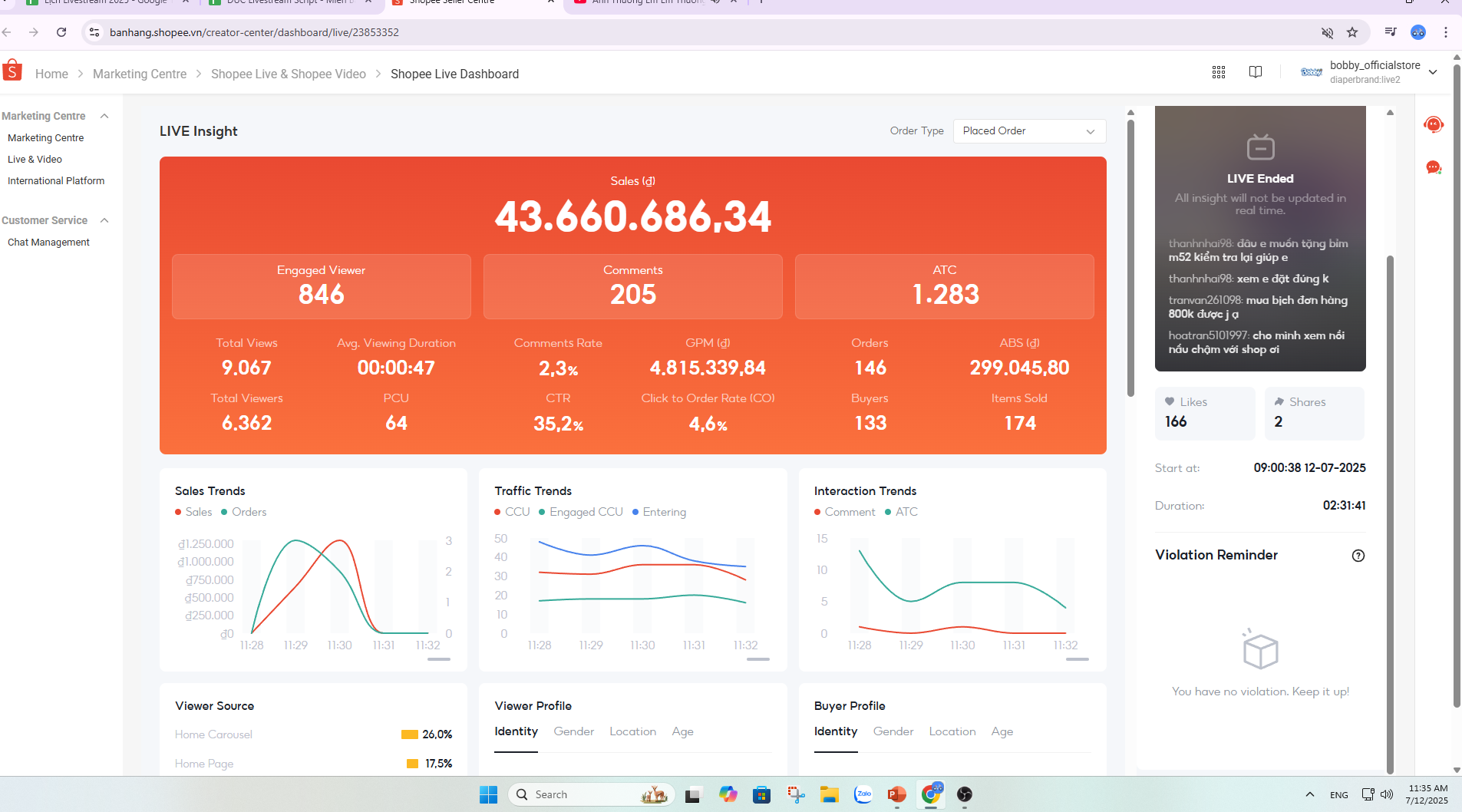This screenshot has width=1462, height=812.
Task: Switch Viewer Profile to Location tab
Action: click(x=633, y=731)
